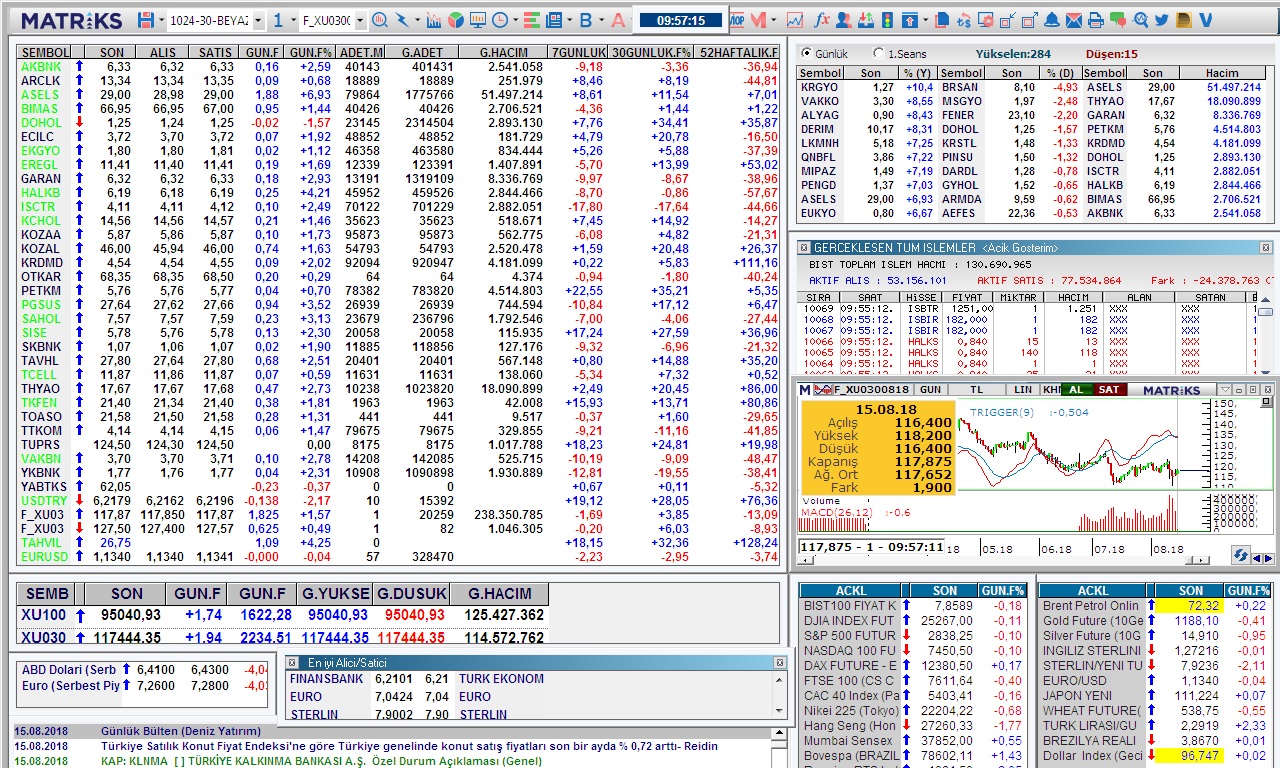Select the USDTRY row in watchlist
This screenshot has height=768, width=1280.
pyautogui.click(x=399, y=501)
